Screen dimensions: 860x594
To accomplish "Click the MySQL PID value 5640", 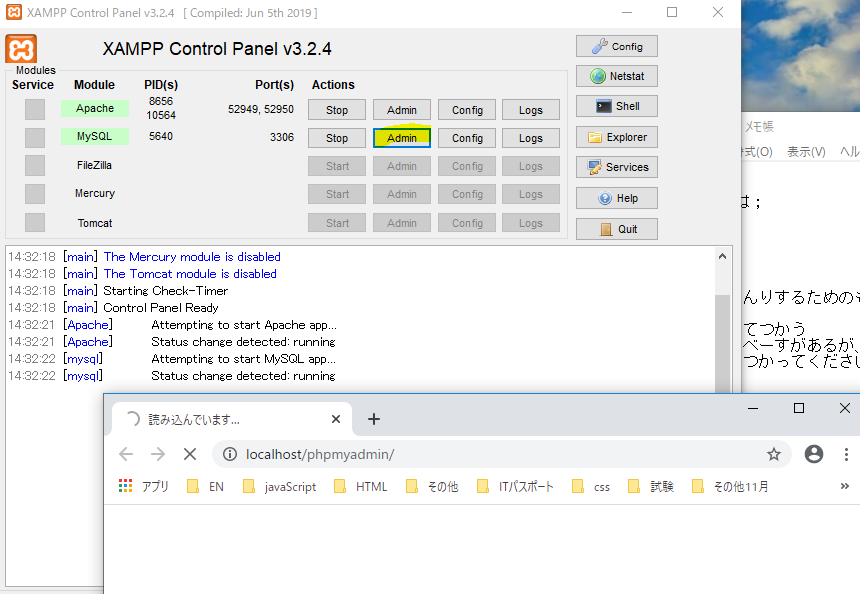I will (161, 136).
